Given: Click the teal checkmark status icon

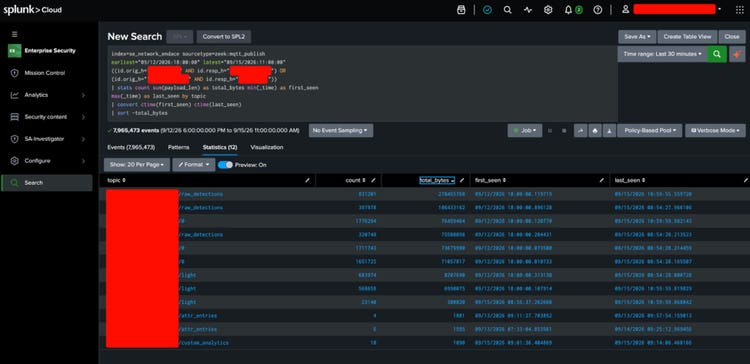Looking at the screenshot, I should click(x=487, y=10).
